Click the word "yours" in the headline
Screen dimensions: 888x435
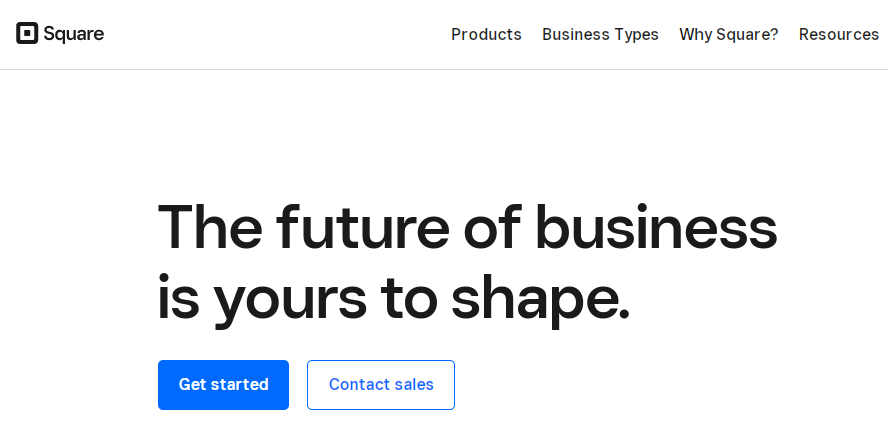[x=287, y=300]
